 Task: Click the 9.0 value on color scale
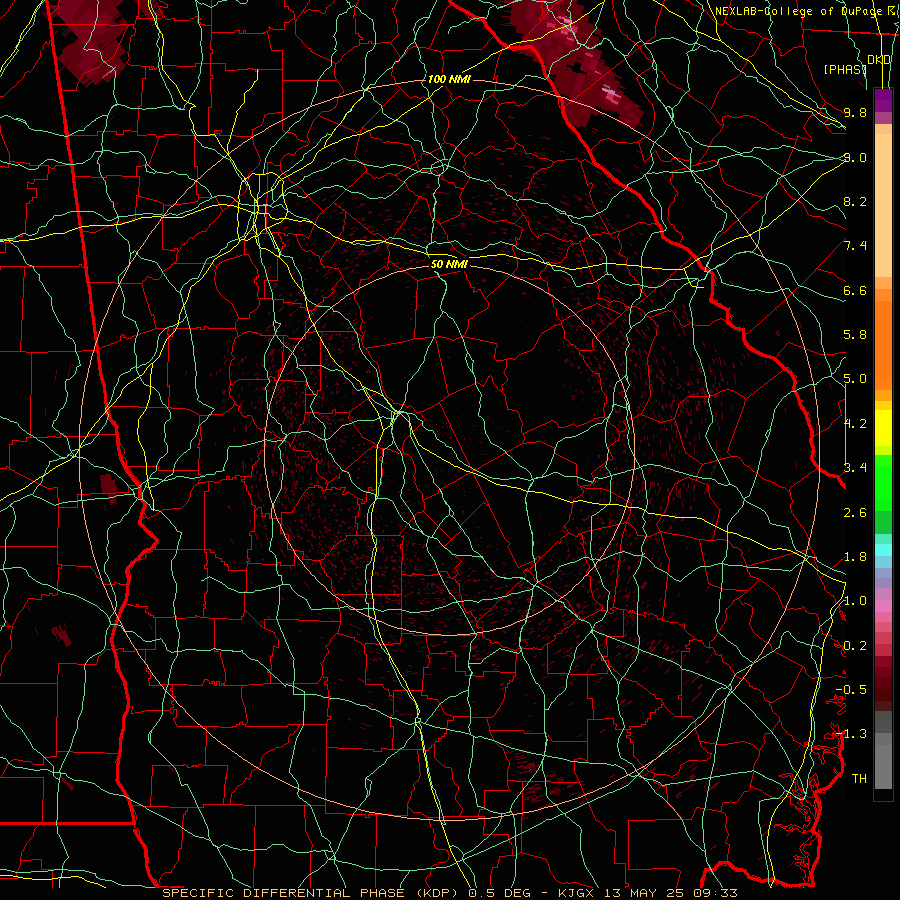[855, 157]
